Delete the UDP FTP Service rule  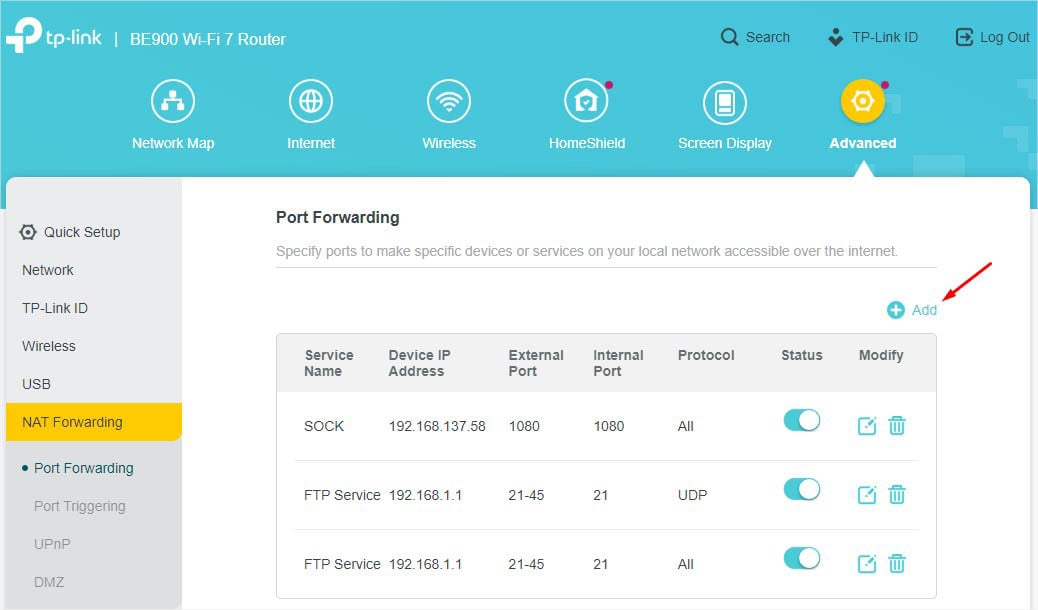pos(897,494)
